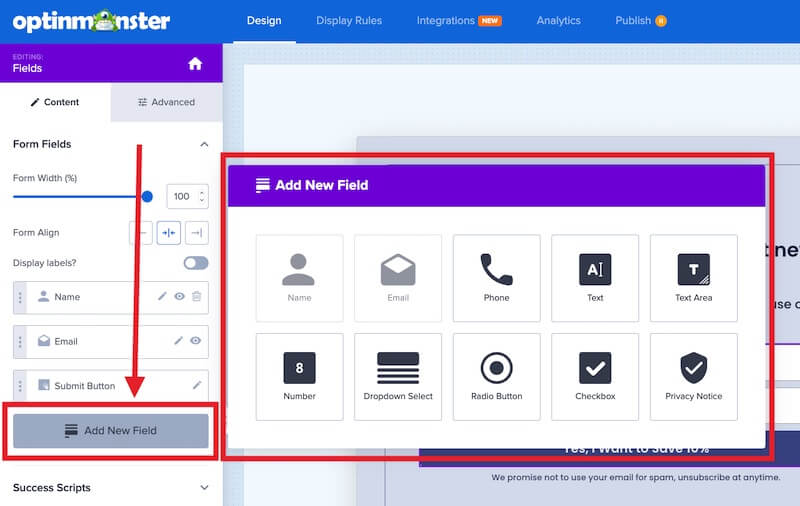Grab the Name field drag handle
Viewport: 800px width, 506px height.
pos(20,297)
